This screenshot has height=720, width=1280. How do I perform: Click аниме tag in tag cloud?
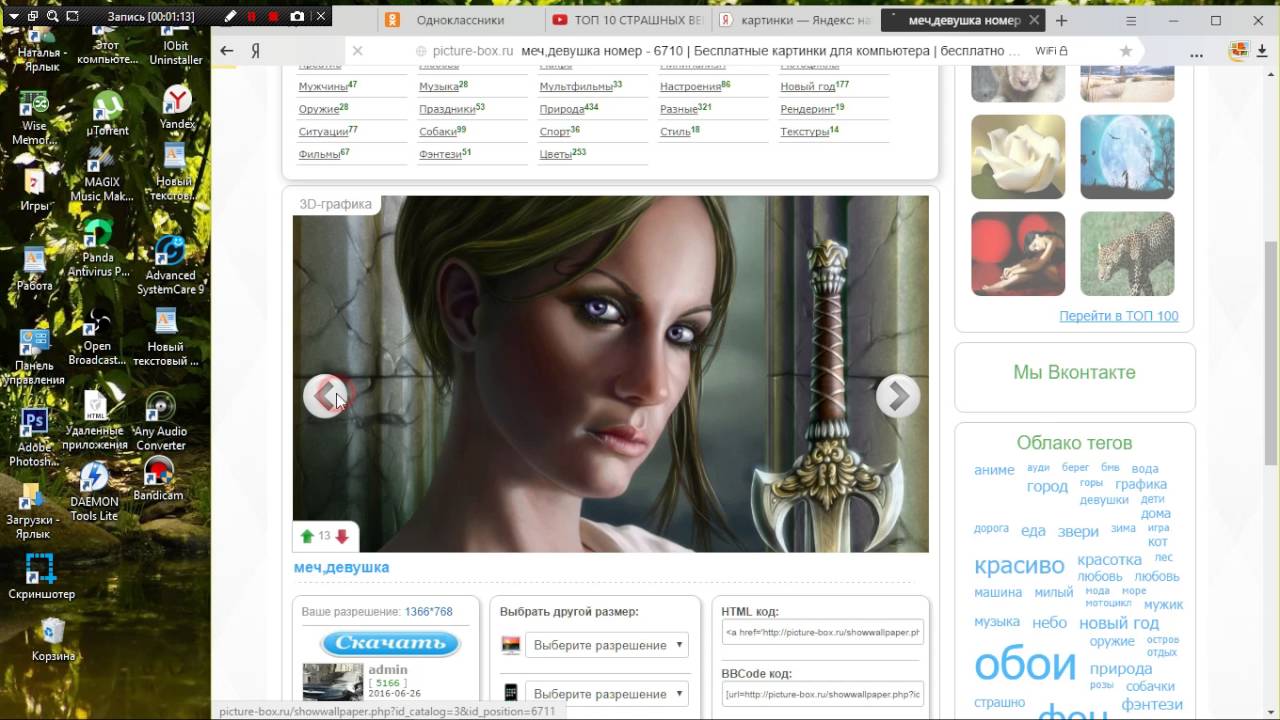(x=994, y=470)
